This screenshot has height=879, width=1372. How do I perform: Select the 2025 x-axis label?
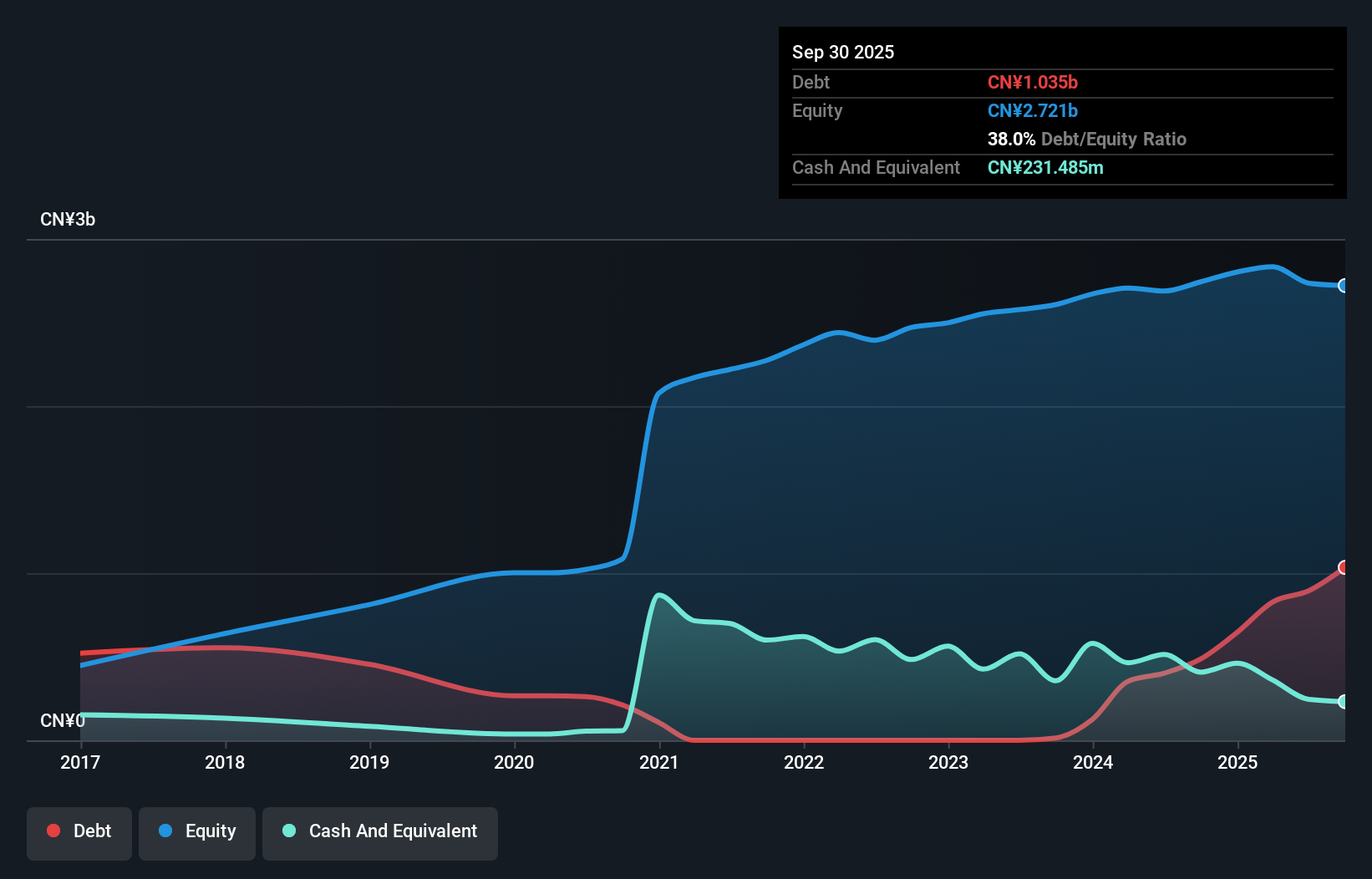point(1237,762)
